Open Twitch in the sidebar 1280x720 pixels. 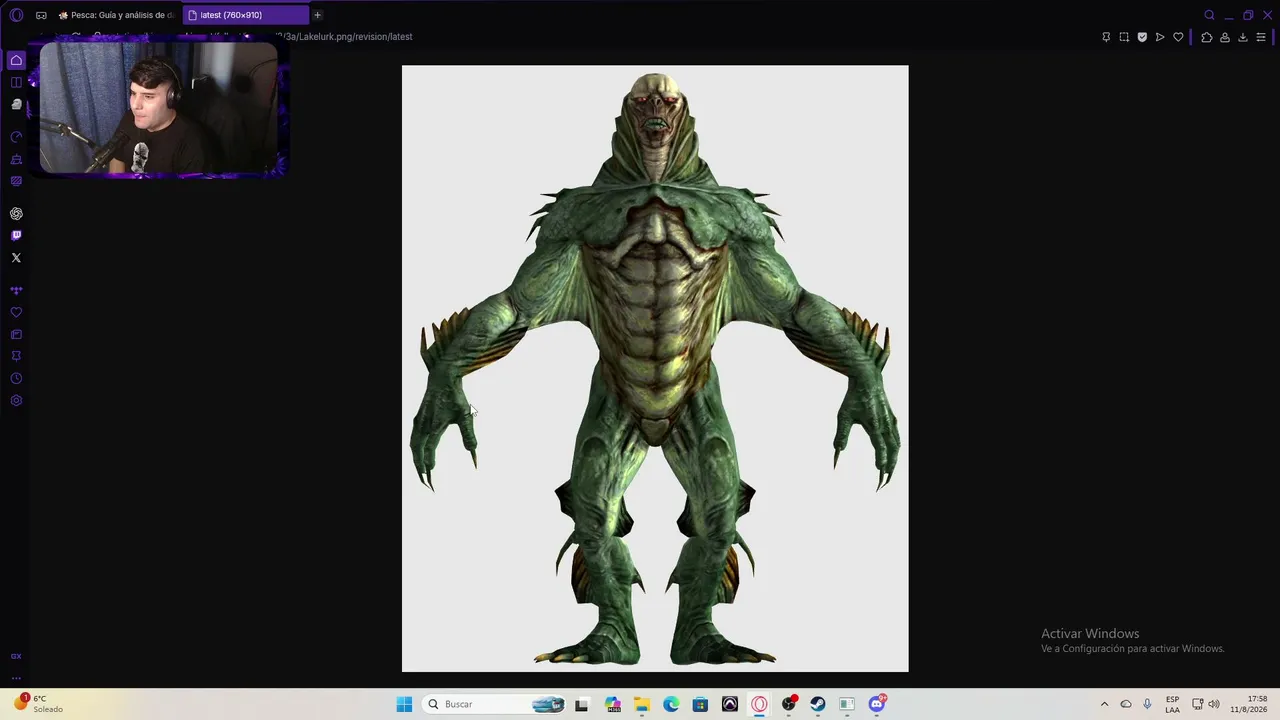pos(16,236)
